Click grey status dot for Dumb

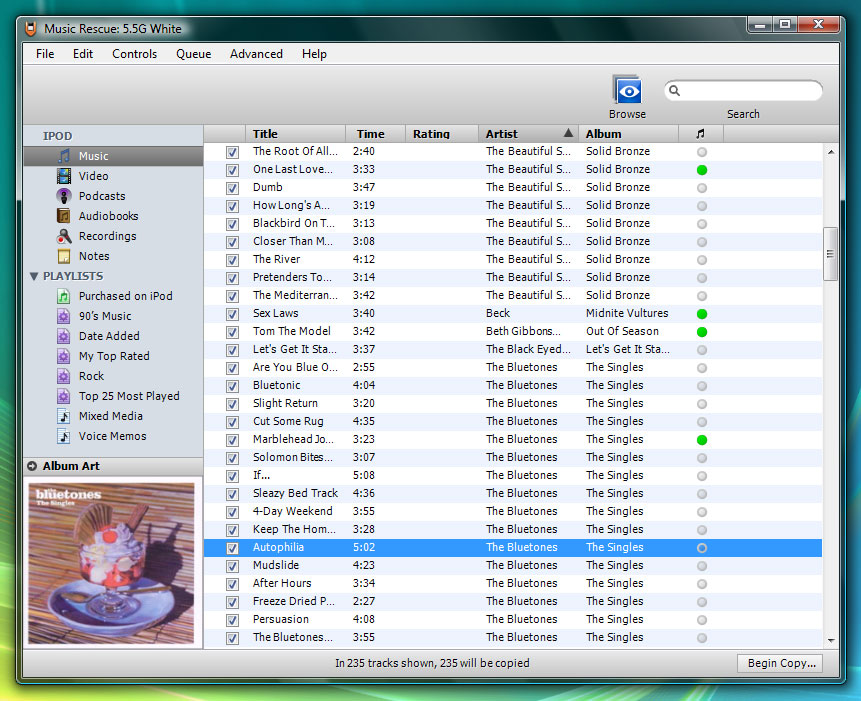click(x=702, y=188)
